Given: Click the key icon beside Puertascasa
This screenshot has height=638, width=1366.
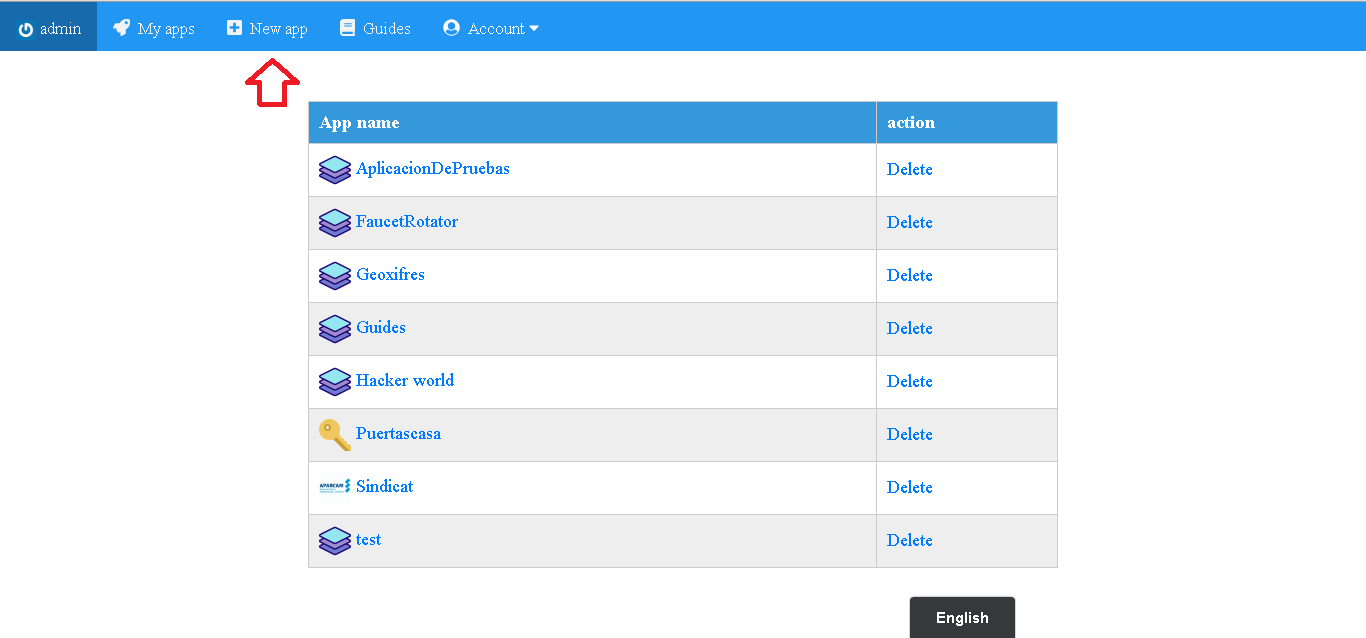Looking at the screenshot, I should (x=335, y=435).
